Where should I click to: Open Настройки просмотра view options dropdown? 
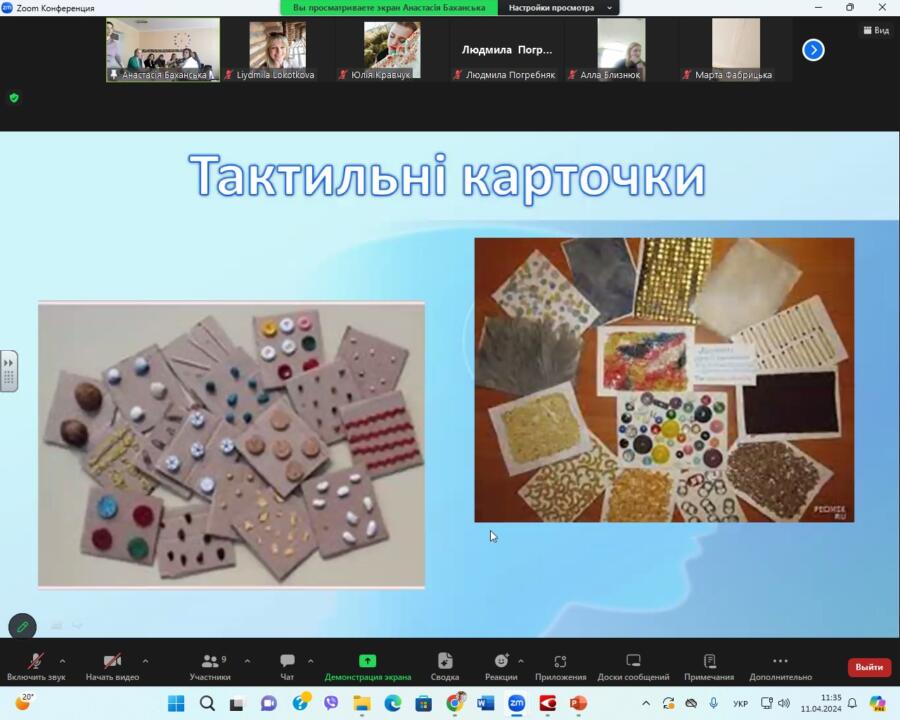559,8
